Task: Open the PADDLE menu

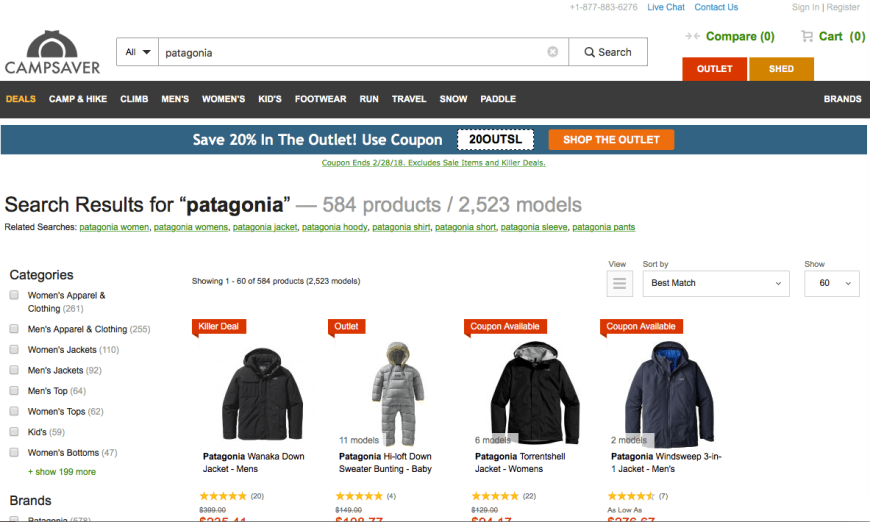Action: 498,99
